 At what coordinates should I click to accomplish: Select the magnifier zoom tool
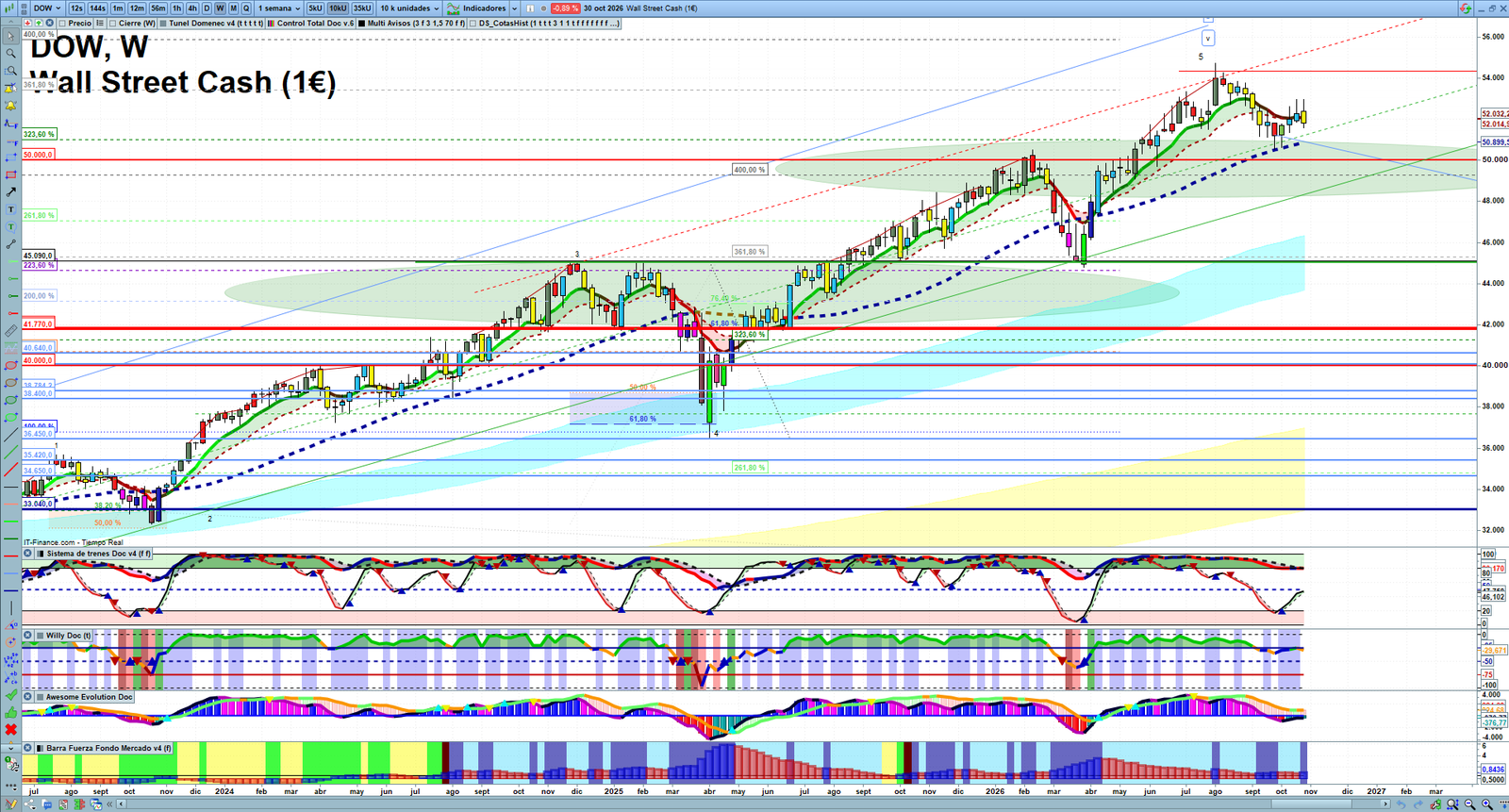tap(10, 54)
